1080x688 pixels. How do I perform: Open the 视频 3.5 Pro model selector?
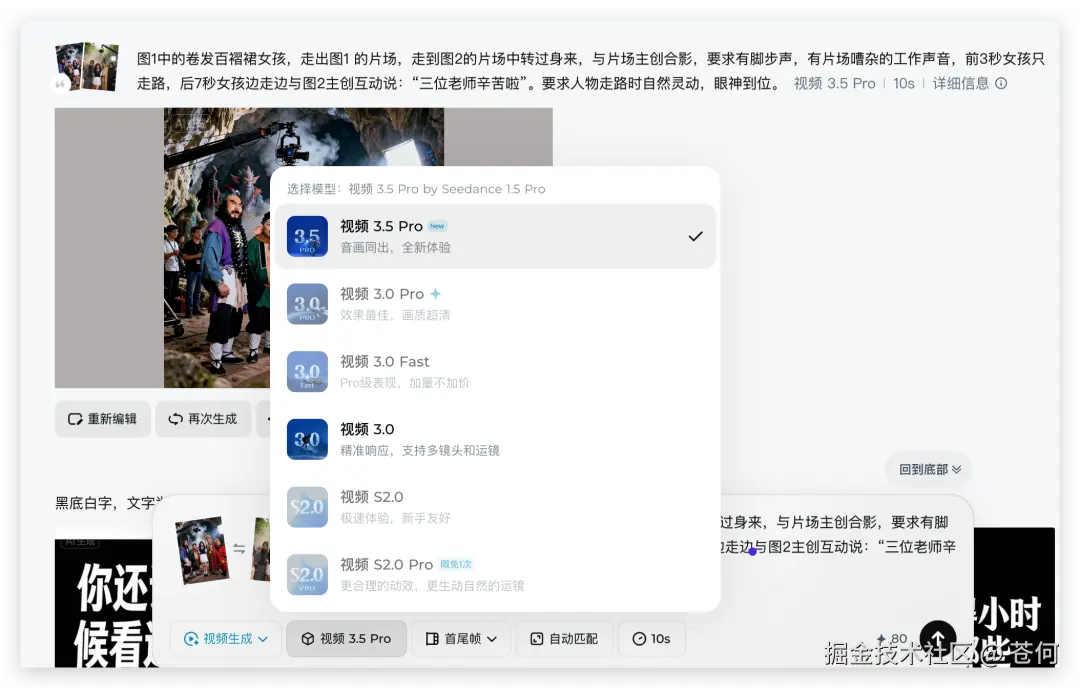(x=346, y=638)
